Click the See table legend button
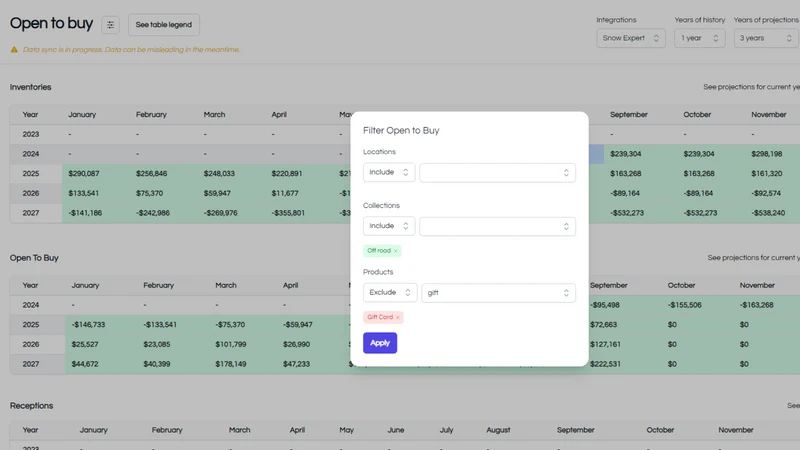Image resolution: width=800 pixels, height=450 pixels. (164, 24)
